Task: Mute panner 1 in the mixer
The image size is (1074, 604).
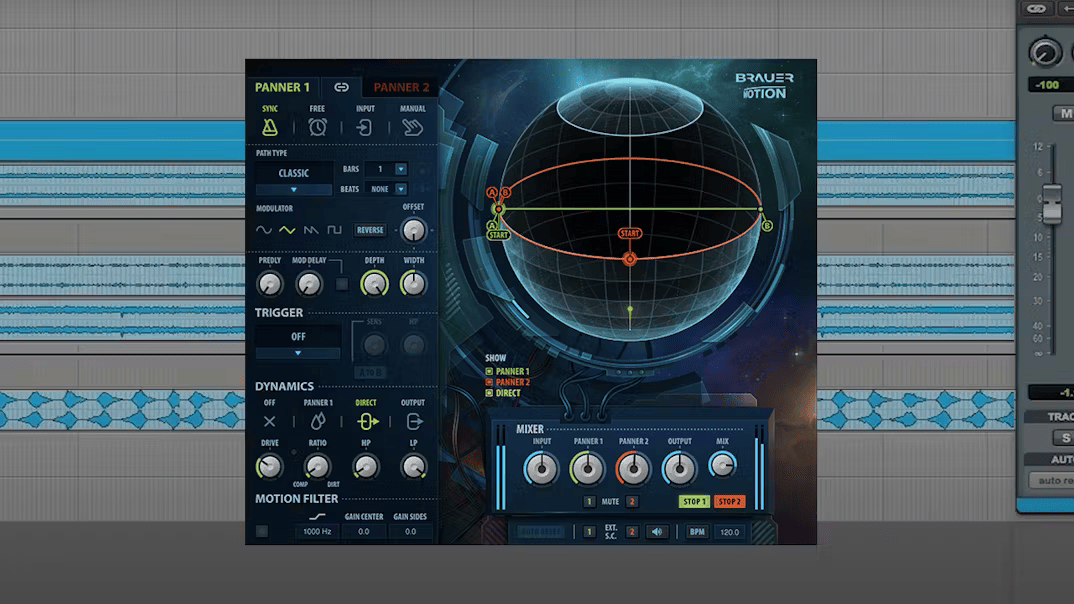Action: pyautogui.click(x=589, y=502)
